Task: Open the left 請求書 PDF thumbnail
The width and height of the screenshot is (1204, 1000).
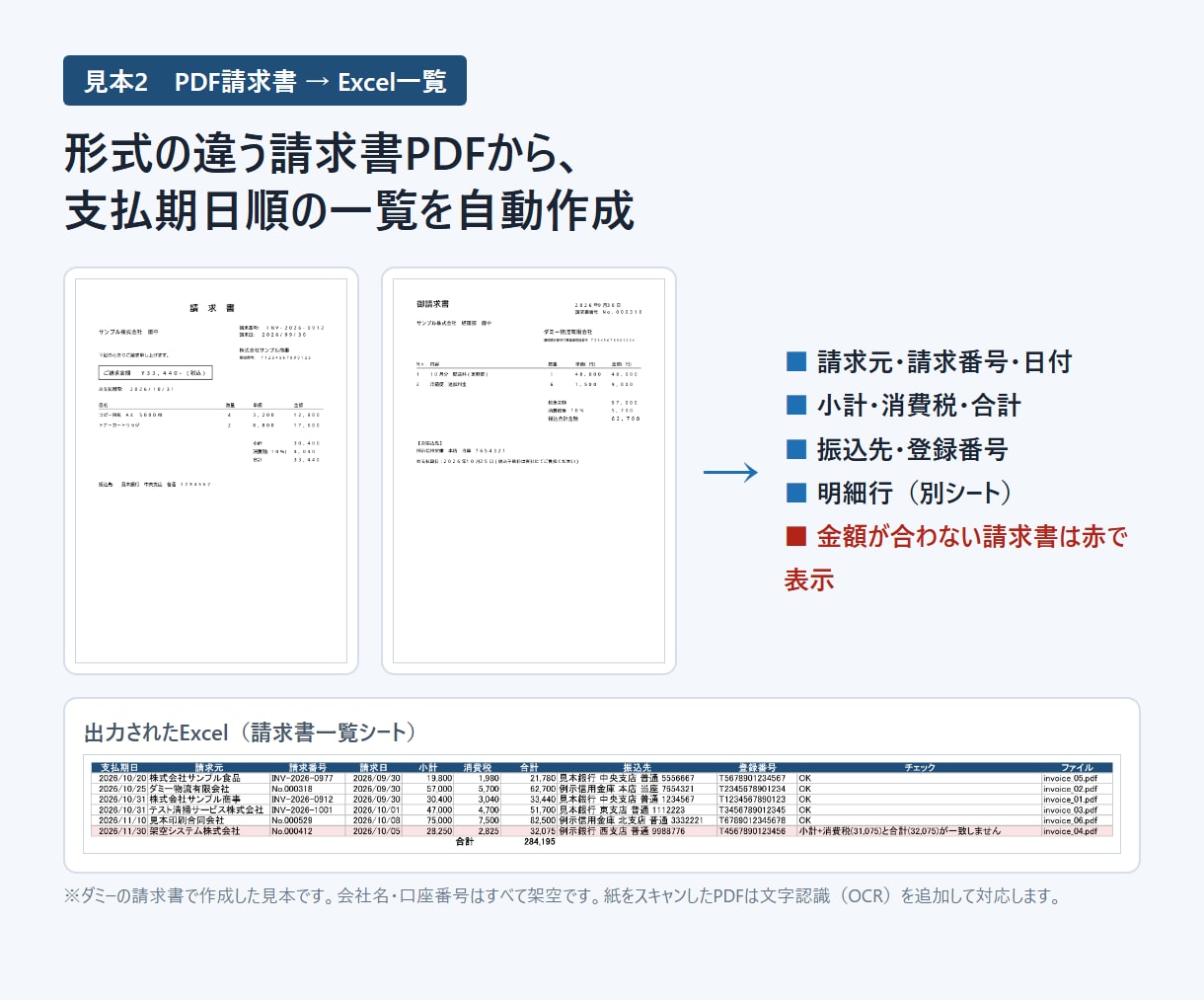Action: 211,471
